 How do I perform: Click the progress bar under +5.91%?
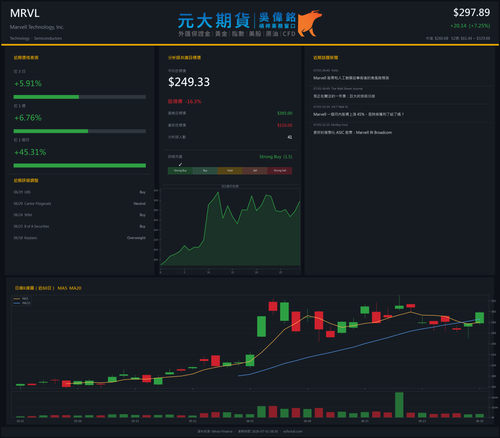pos(80,97)
